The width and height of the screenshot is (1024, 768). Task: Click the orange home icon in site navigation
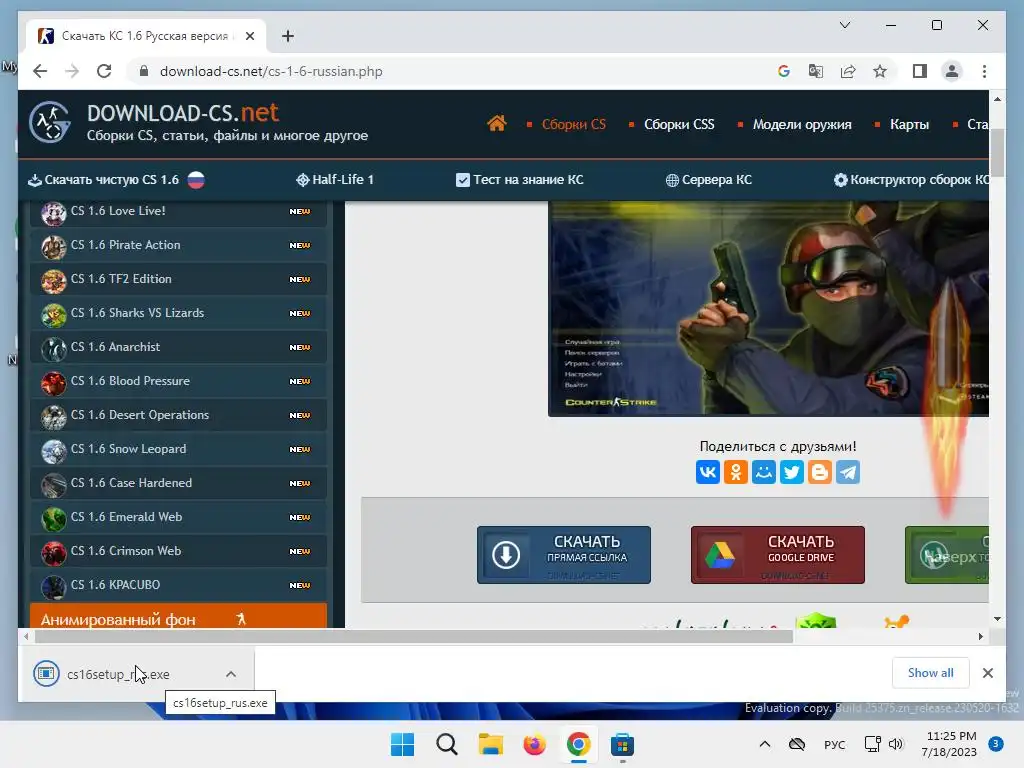(496, 123)
